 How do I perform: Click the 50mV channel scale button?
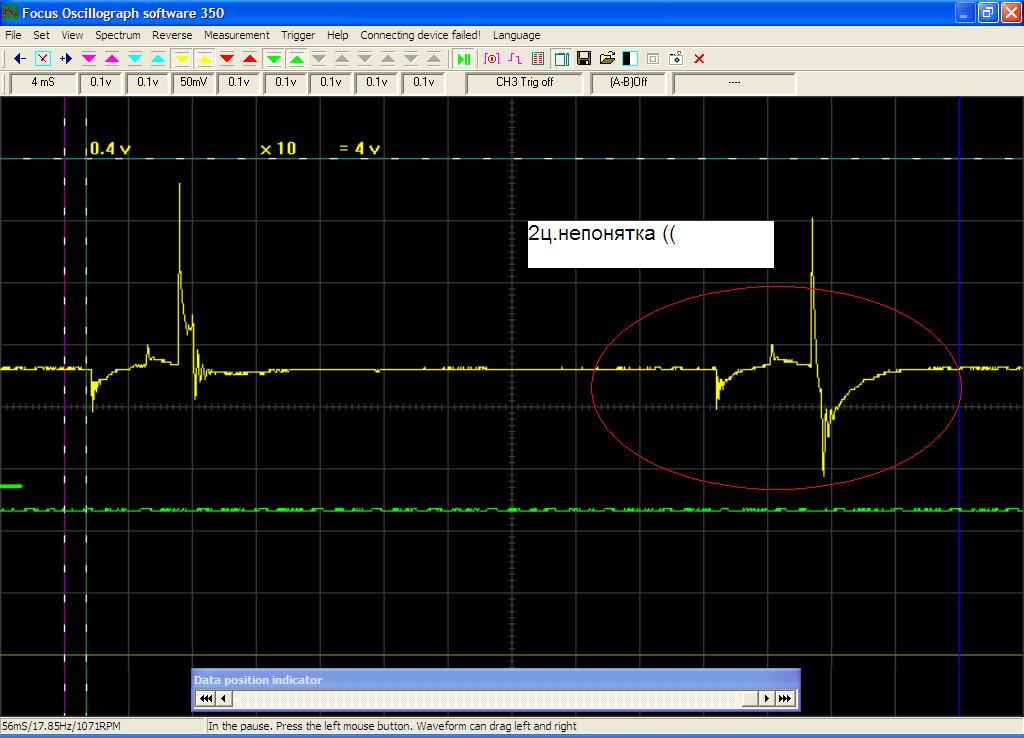coord(193,82)
